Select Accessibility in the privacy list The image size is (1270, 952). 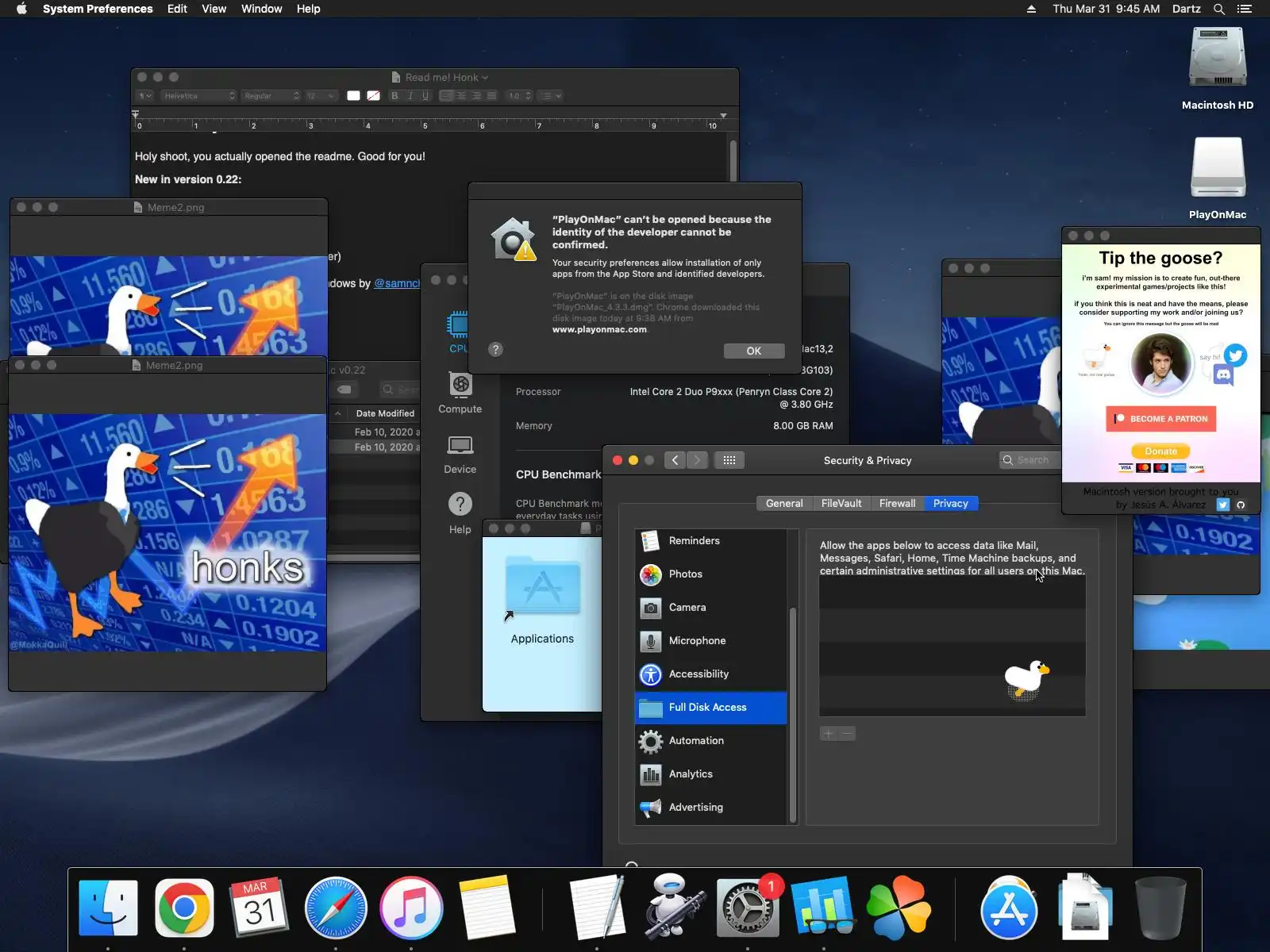[x=711, y=674]
